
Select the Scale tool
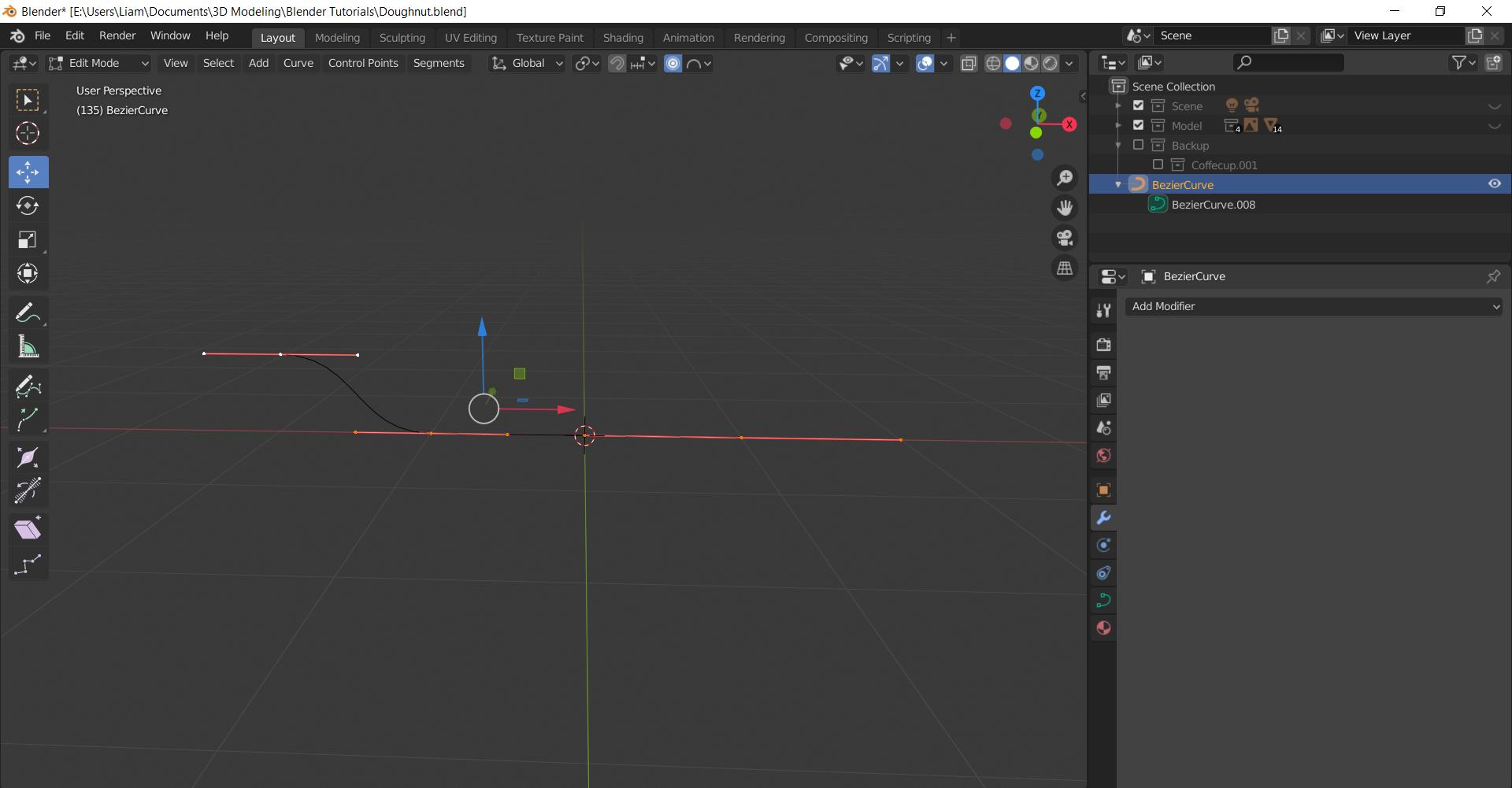pos(28,239)
